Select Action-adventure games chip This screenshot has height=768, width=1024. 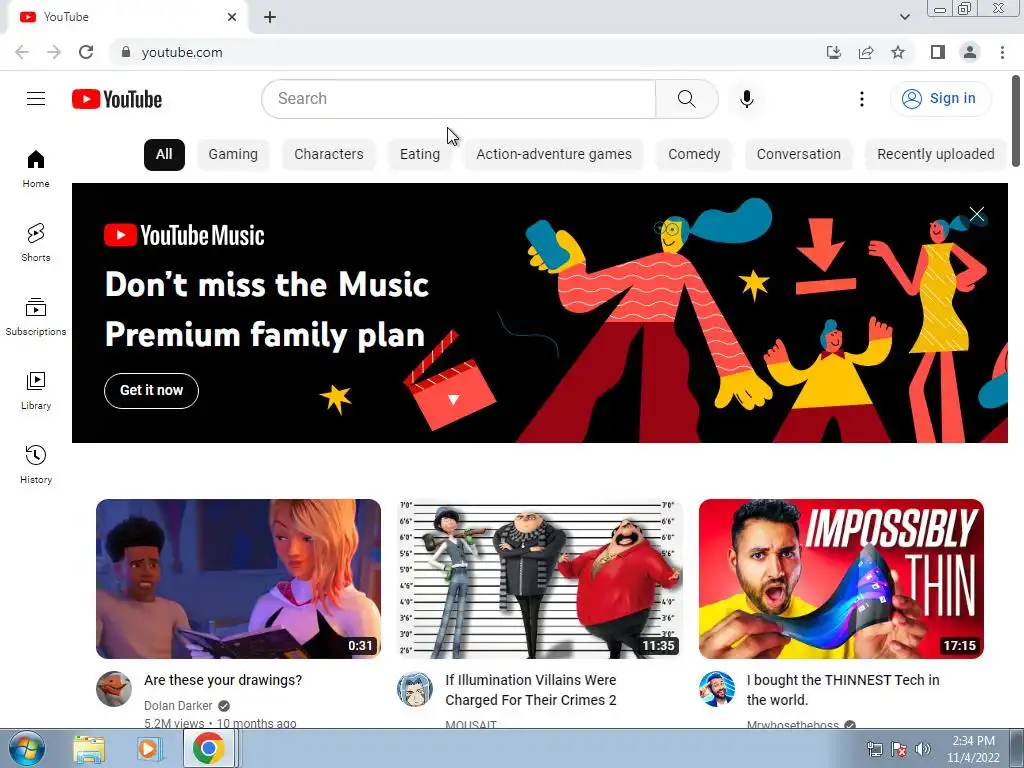coord(554,155)
